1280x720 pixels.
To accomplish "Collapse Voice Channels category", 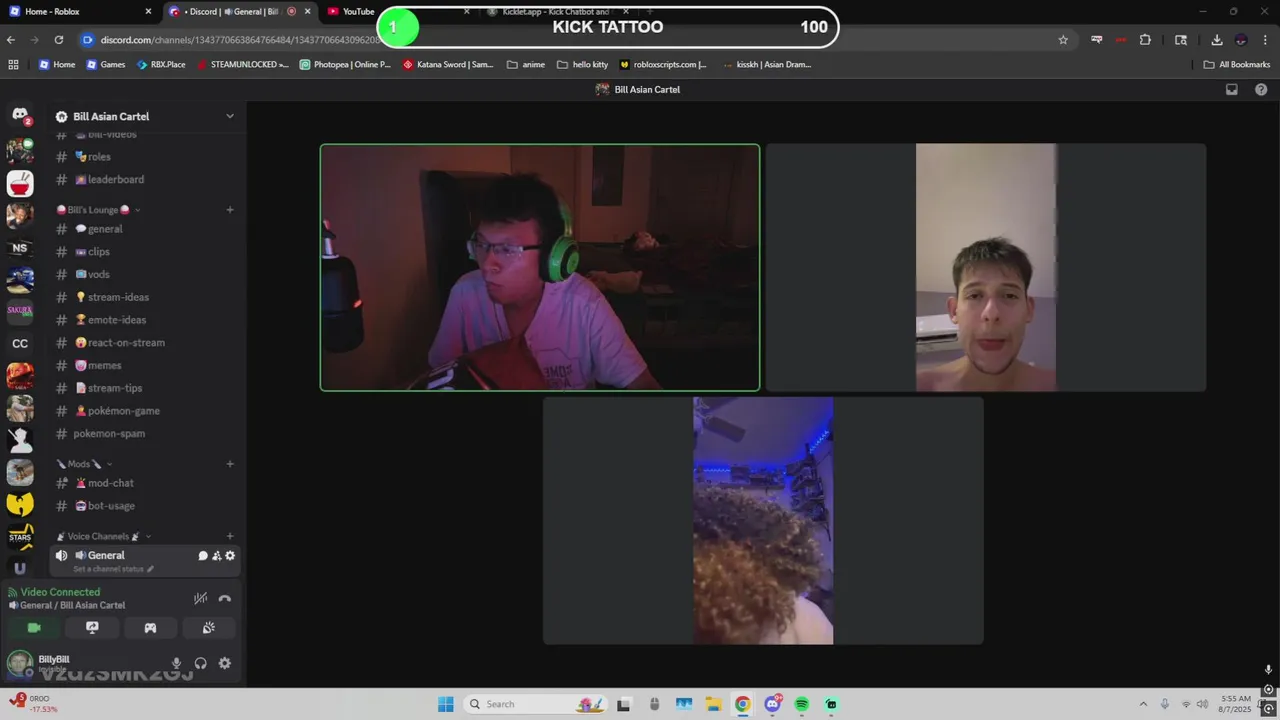I will (104, 537).
